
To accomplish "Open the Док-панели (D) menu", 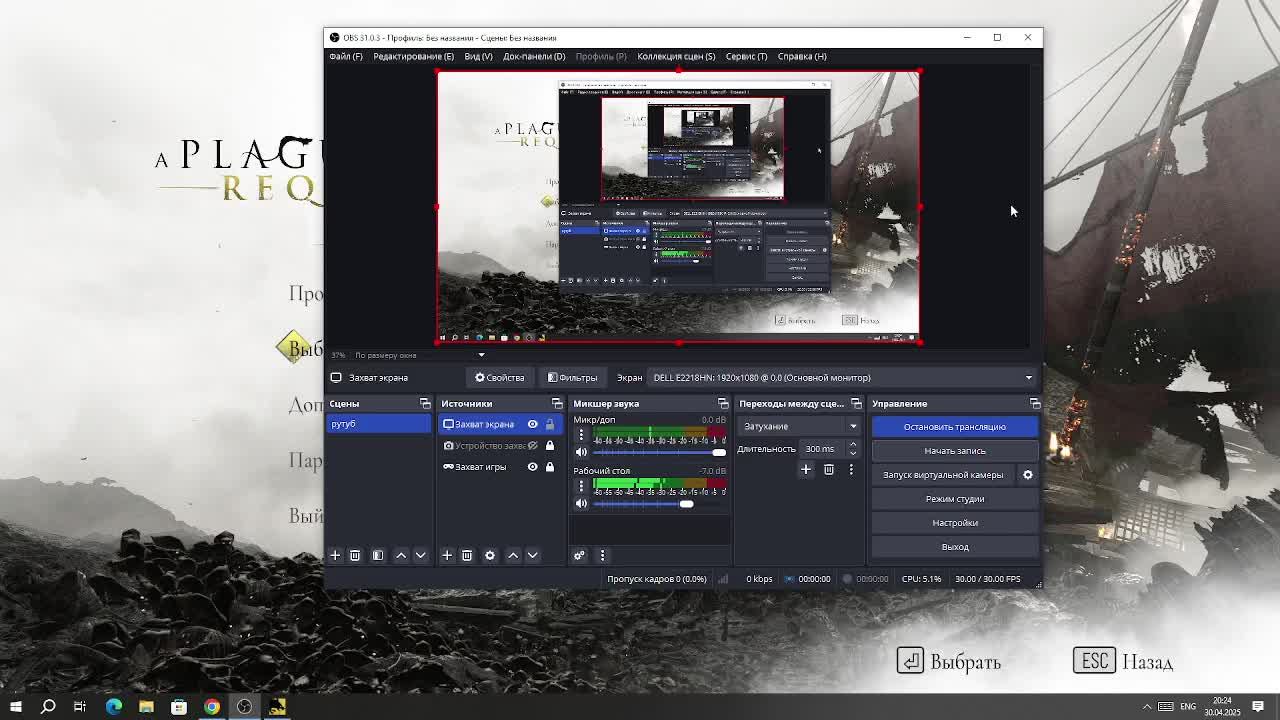I will 534,56.
